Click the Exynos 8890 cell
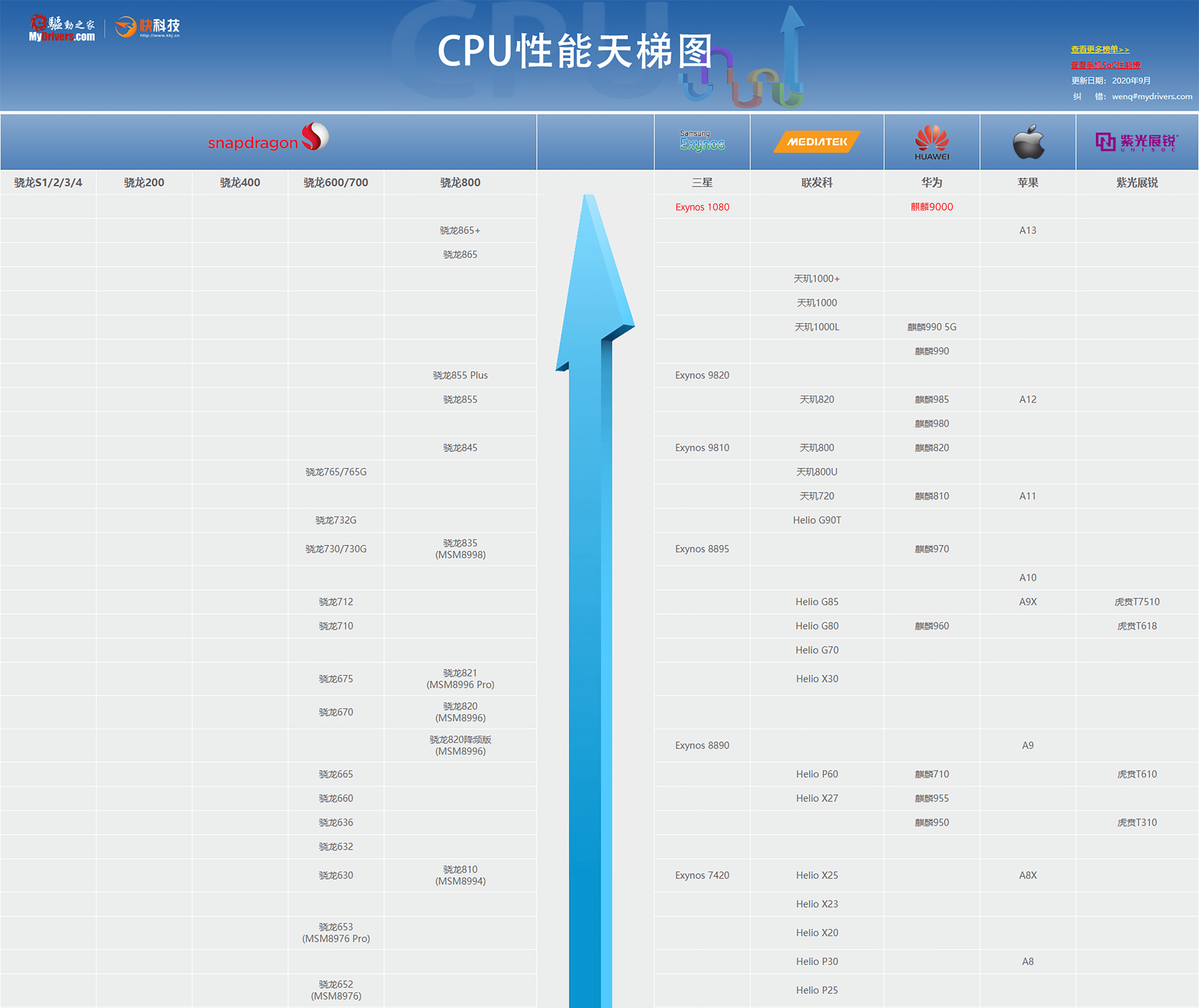Screen dimensions: 1199x1008 click(702, 745)
